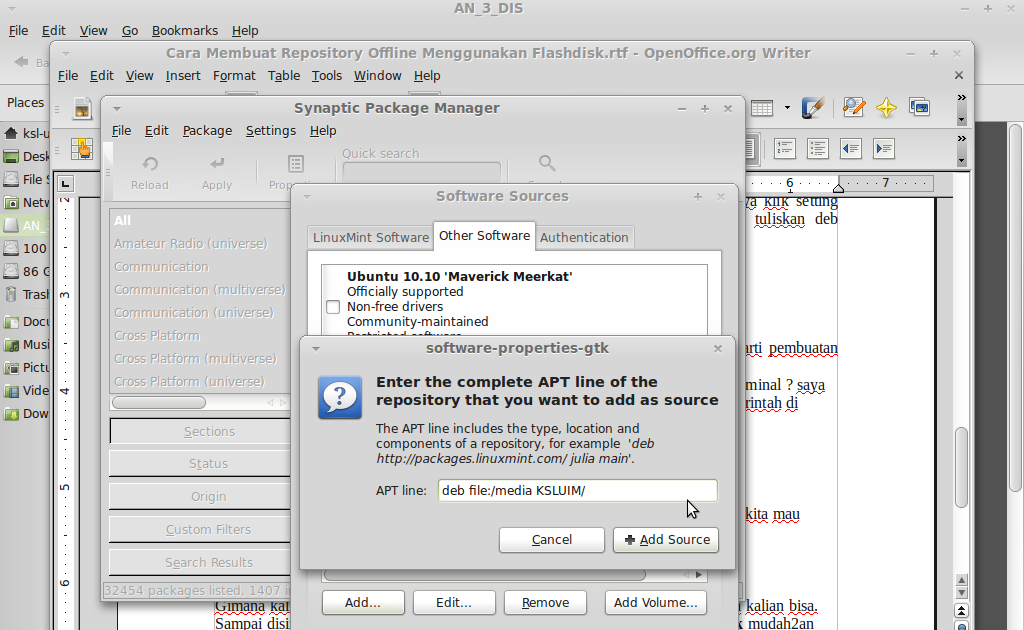
Task: Click the Edit... button in Software Sources
Action: point(454,603)
